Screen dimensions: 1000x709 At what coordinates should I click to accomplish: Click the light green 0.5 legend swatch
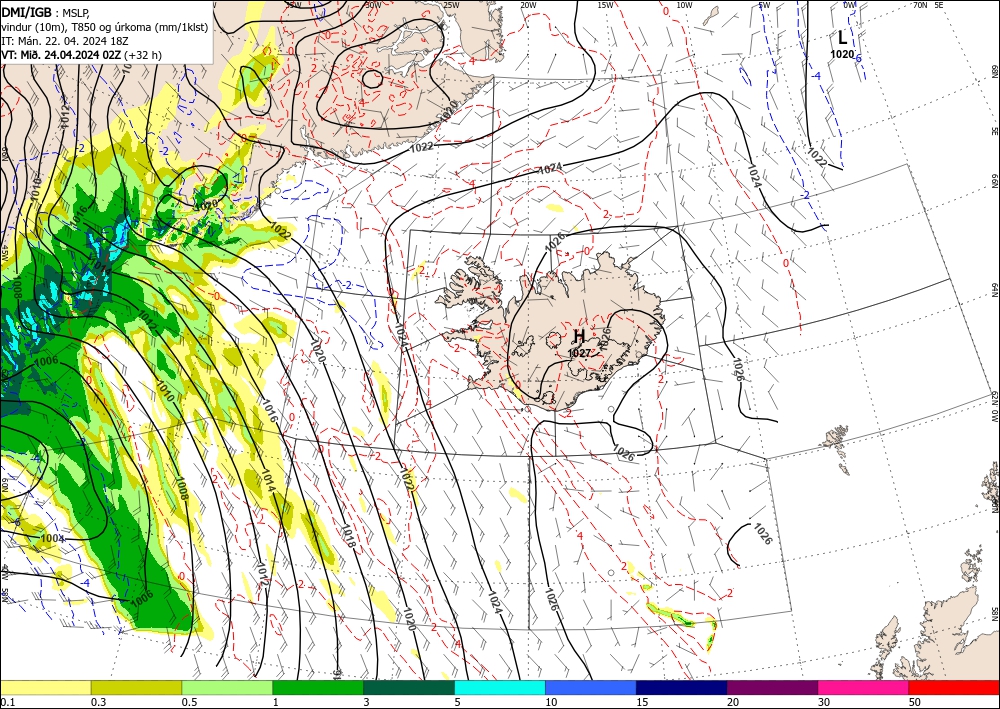[x=227, y=687]
